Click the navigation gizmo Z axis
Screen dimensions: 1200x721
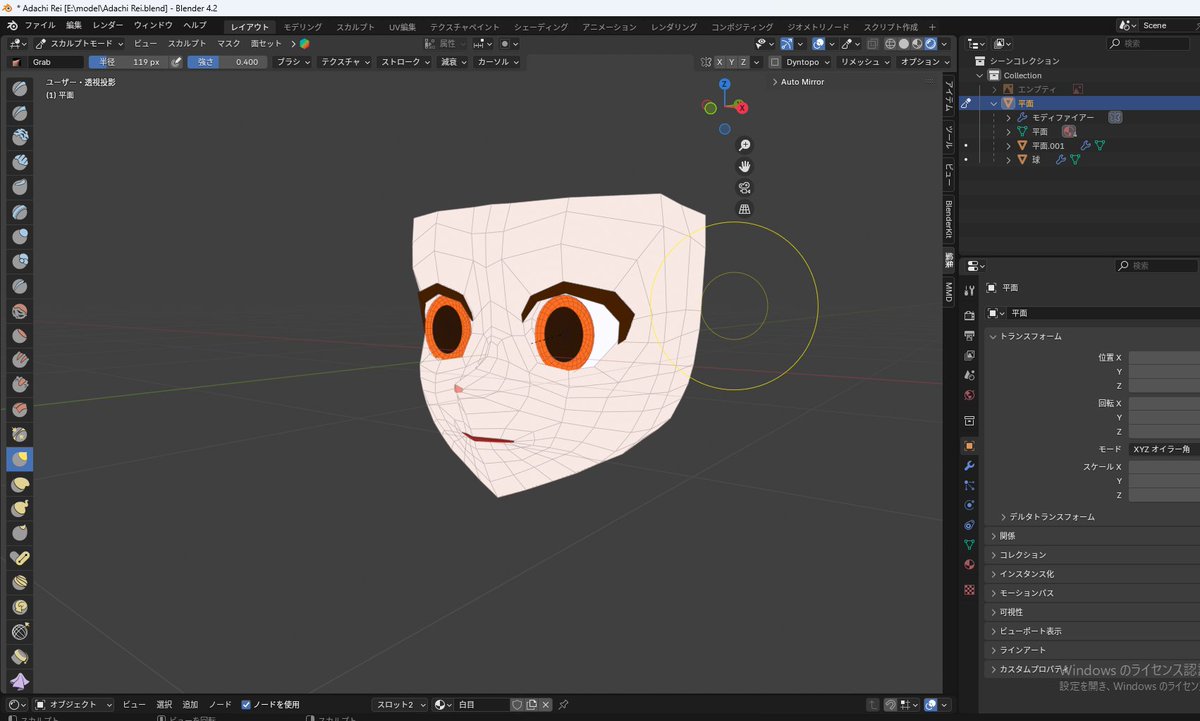724,85
